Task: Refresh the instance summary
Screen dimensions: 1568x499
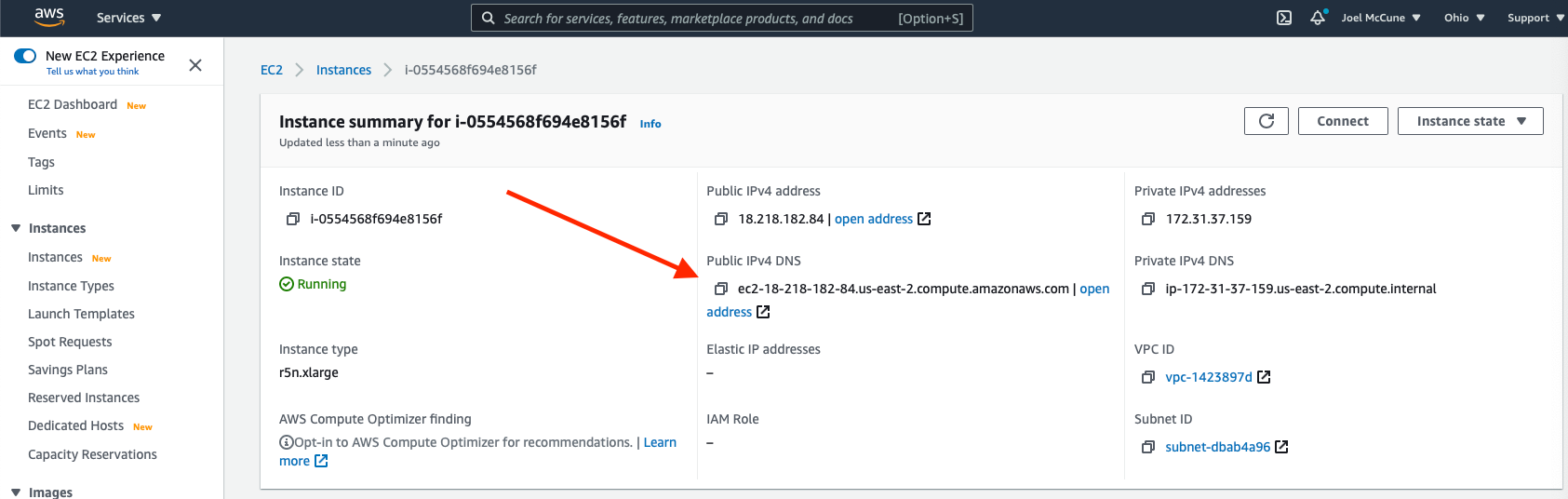Action: pos(1266,121)
